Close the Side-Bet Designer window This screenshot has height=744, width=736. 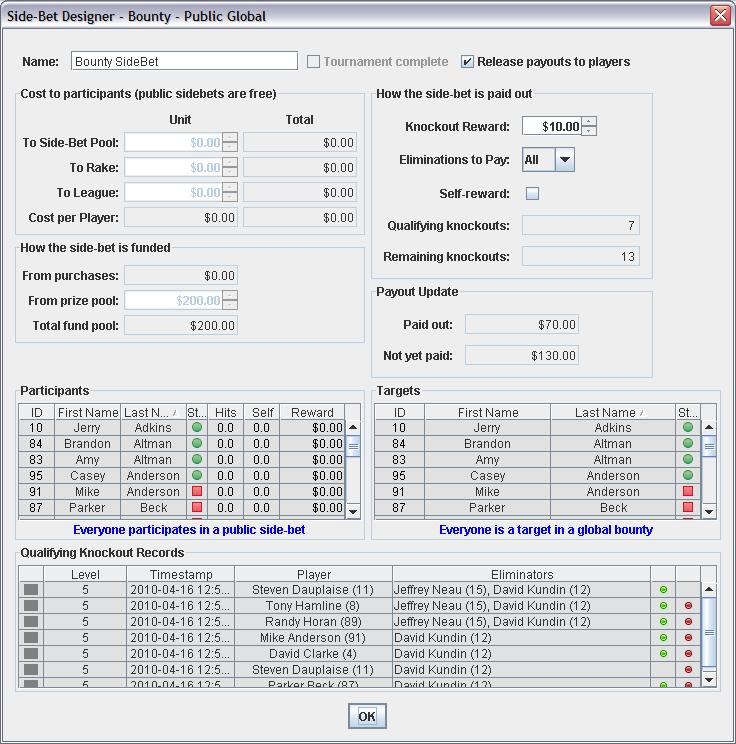[719, 16]
